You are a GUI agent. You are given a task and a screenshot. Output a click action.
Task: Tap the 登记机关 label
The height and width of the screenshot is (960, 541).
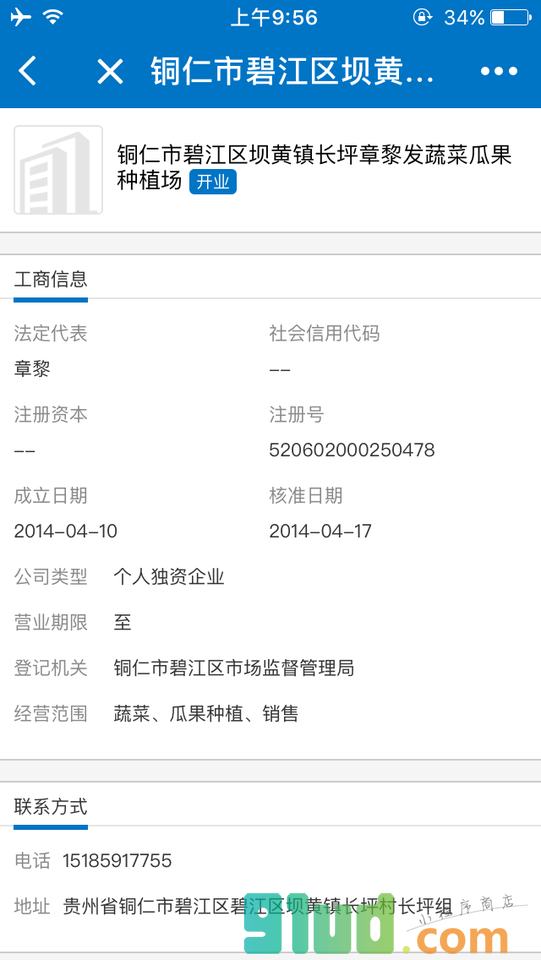[51, 668]
